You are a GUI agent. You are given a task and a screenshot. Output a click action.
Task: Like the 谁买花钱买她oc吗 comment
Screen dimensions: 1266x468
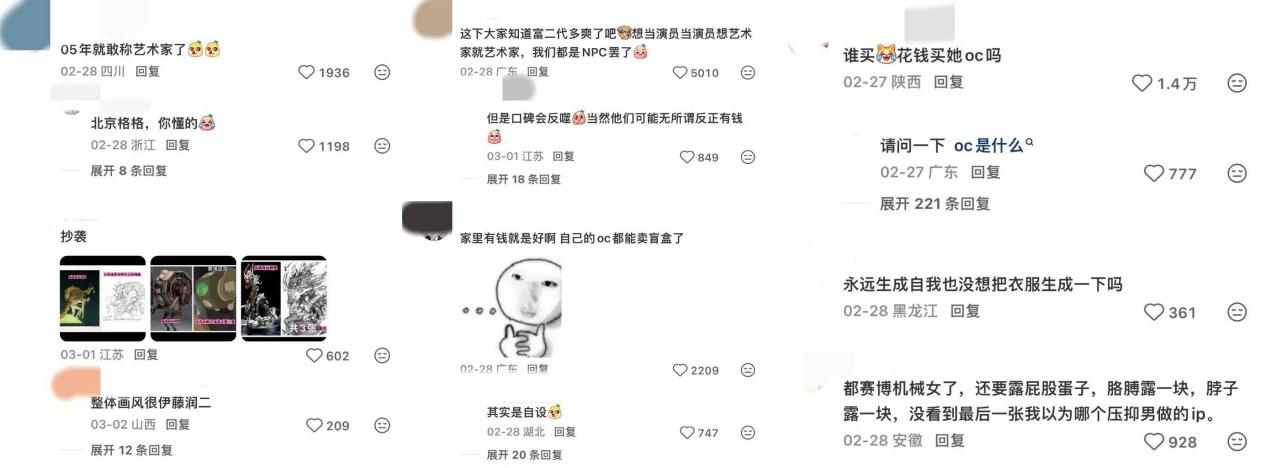coord(1141,83)
